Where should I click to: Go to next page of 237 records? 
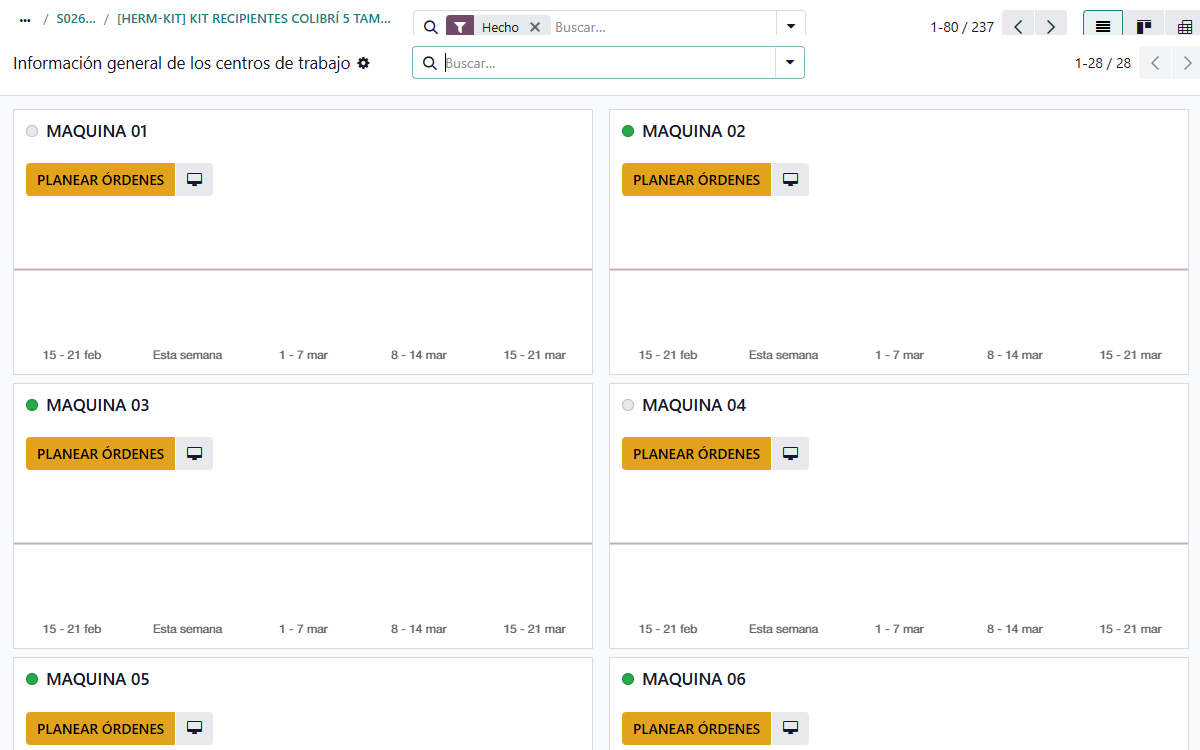(x=1050, y=27)
